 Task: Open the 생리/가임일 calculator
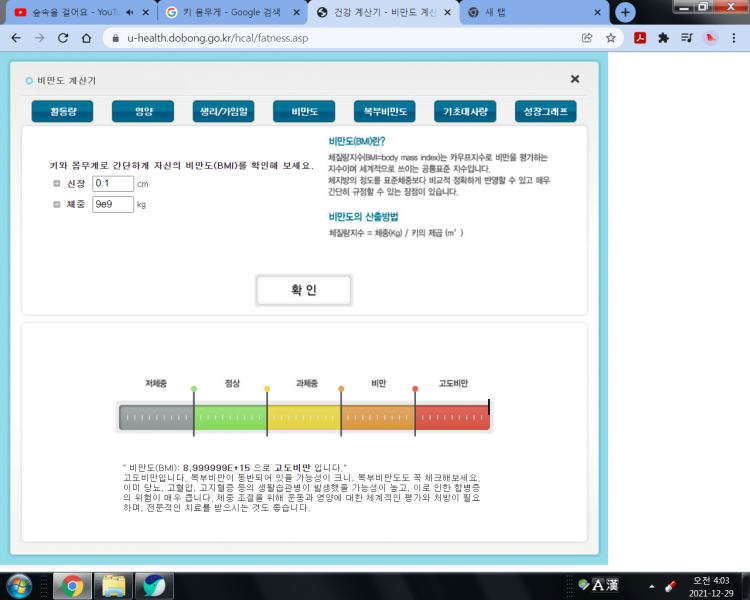[223, 111]
